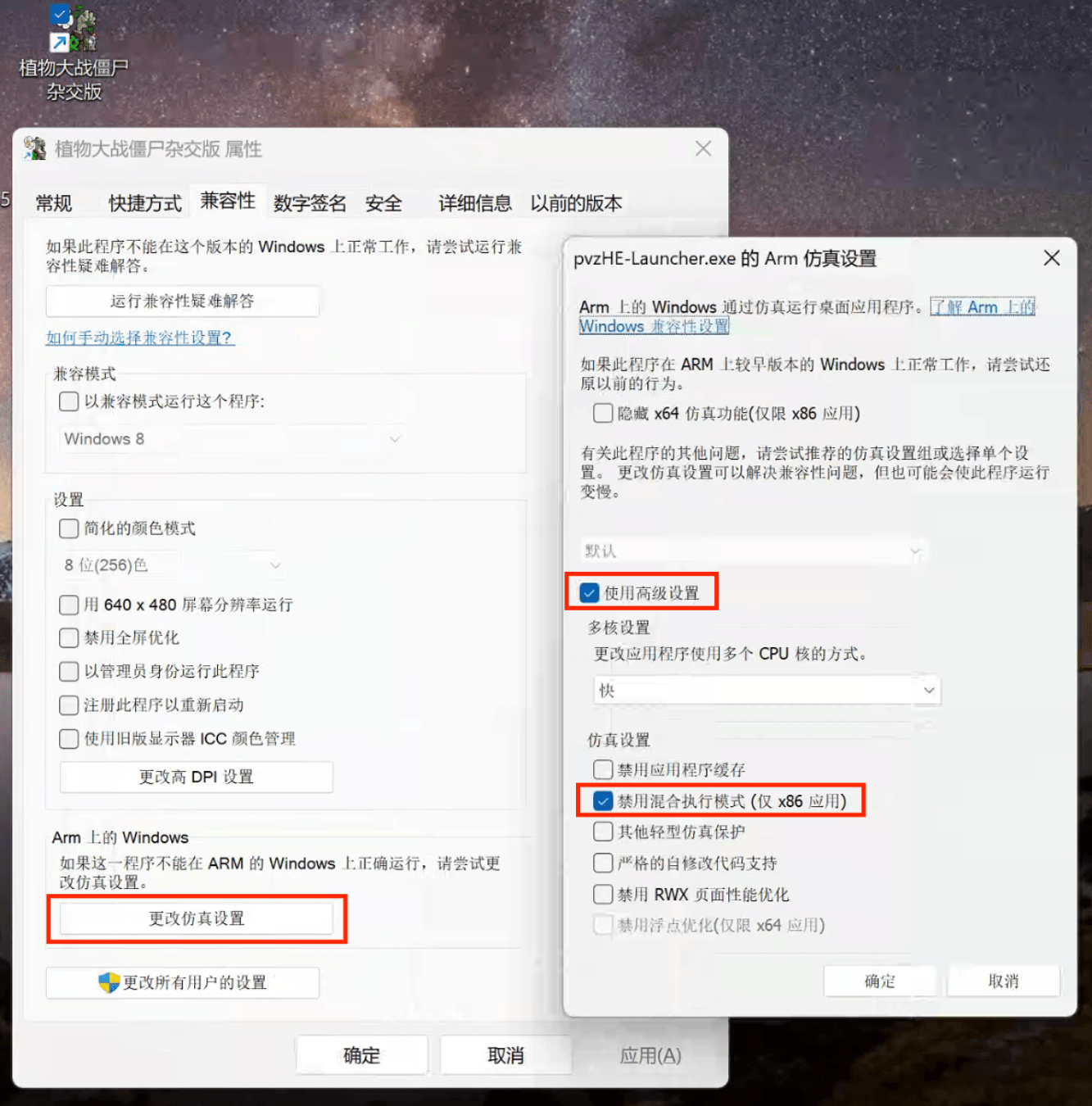
Task: Close the 植物大战僵尸杂交版 属性 window
Action: point(703,148)
